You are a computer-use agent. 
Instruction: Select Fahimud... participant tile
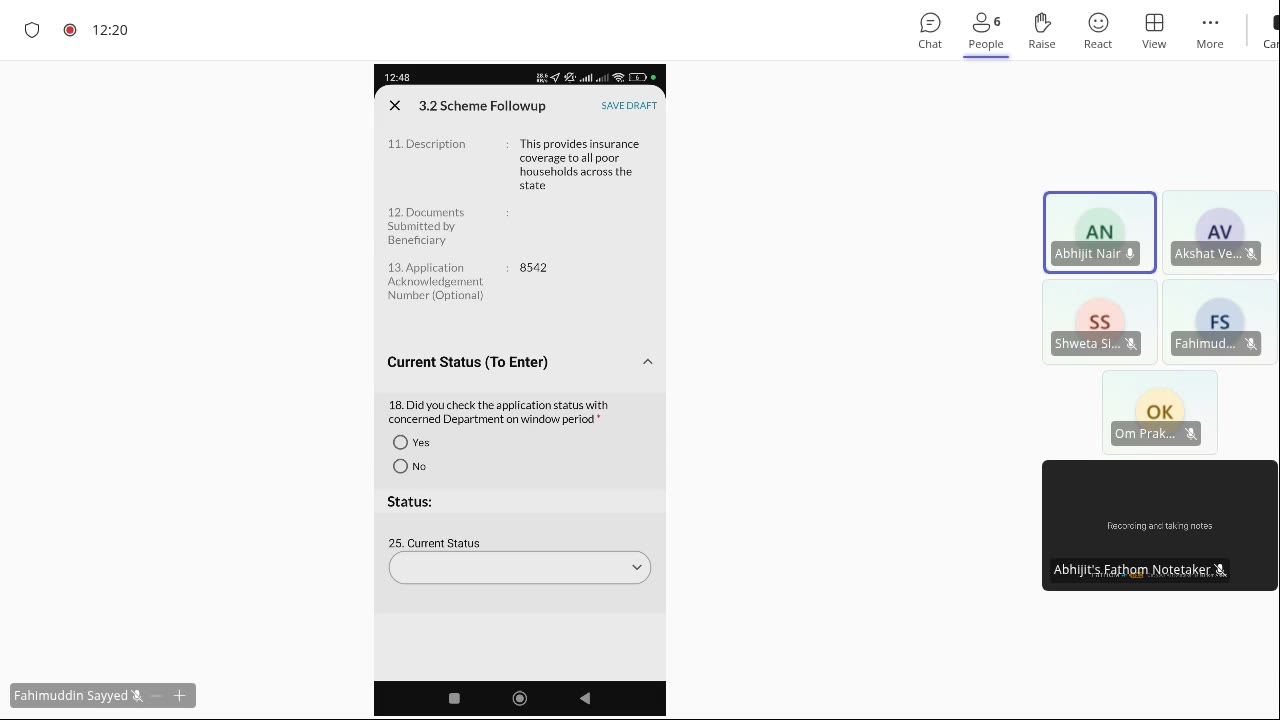[1220, 322]
